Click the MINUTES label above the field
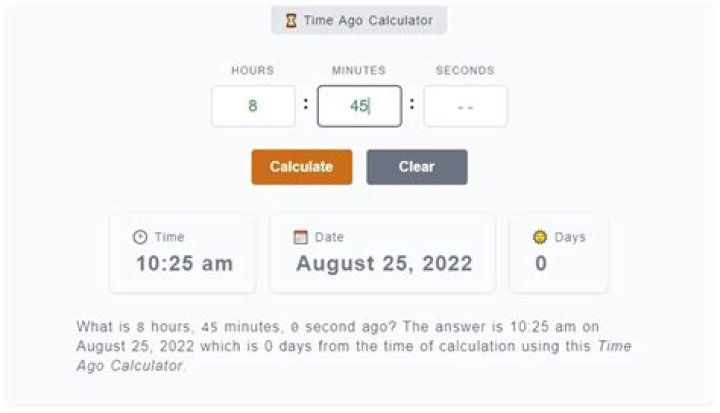This screenshot has height=413, width=720. point(360,71)
